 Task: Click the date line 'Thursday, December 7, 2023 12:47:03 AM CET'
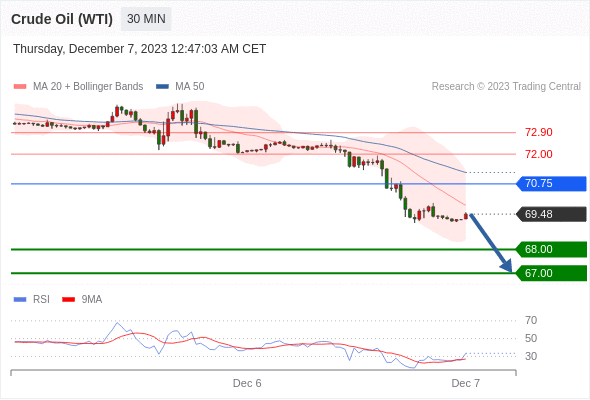(140, 49)
